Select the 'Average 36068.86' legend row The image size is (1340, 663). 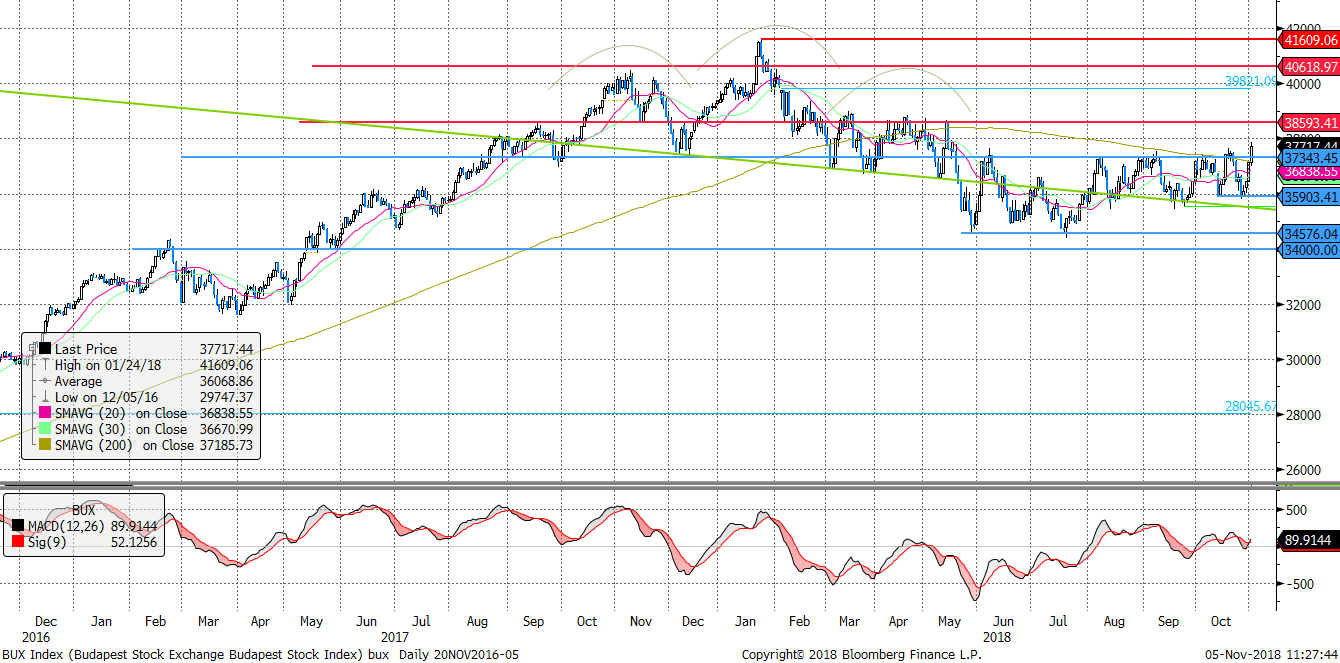147,381
